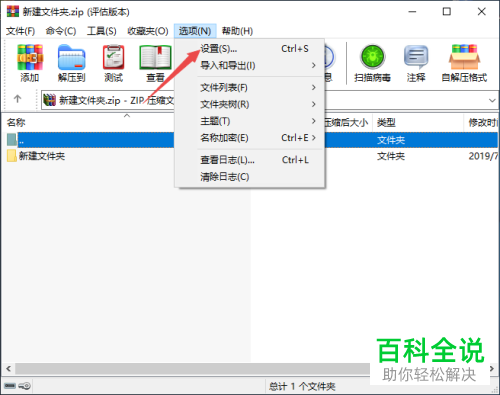Click status text 总计 1 个文件夹

pyautogui.click(x=302, y=386)
